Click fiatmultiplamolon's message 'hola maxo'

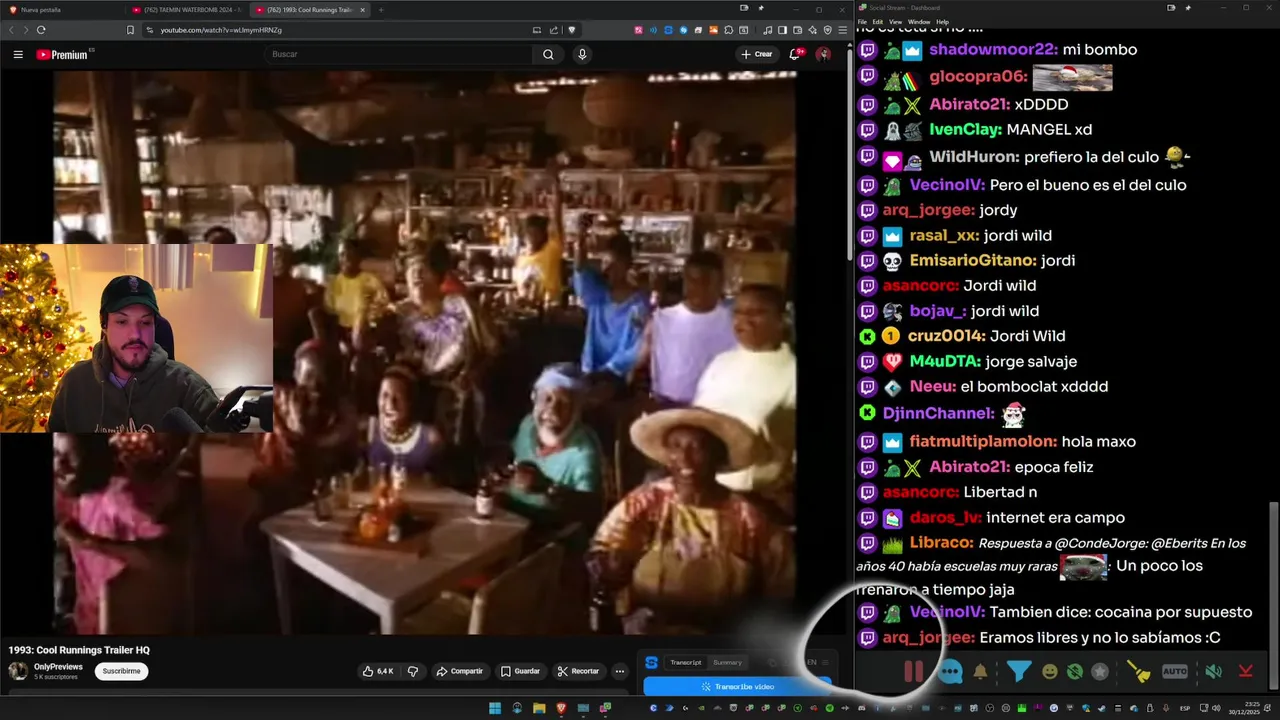1099,441
